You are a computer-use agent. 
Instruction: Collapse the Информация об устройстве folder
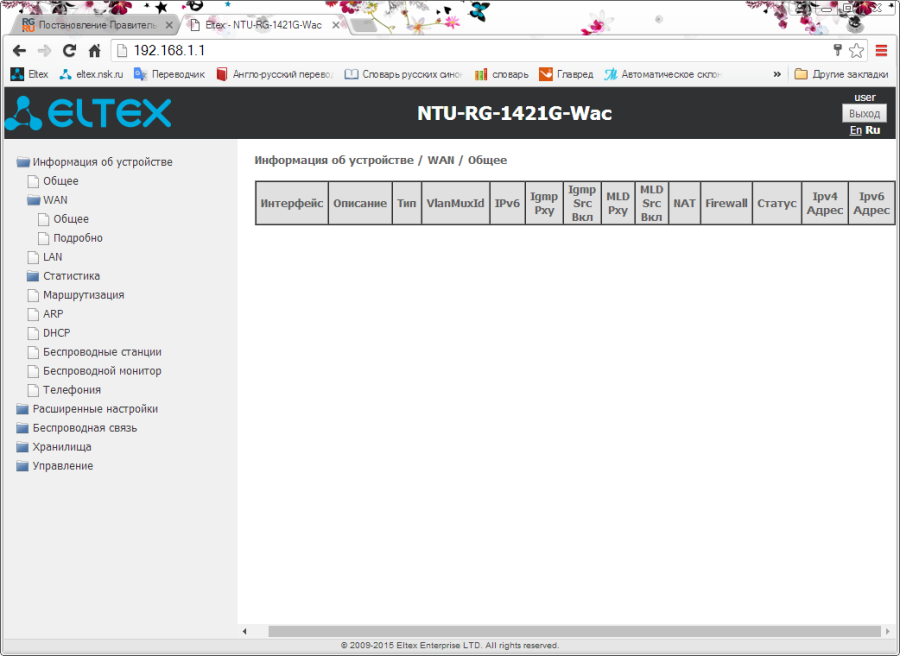pos(95,162)
